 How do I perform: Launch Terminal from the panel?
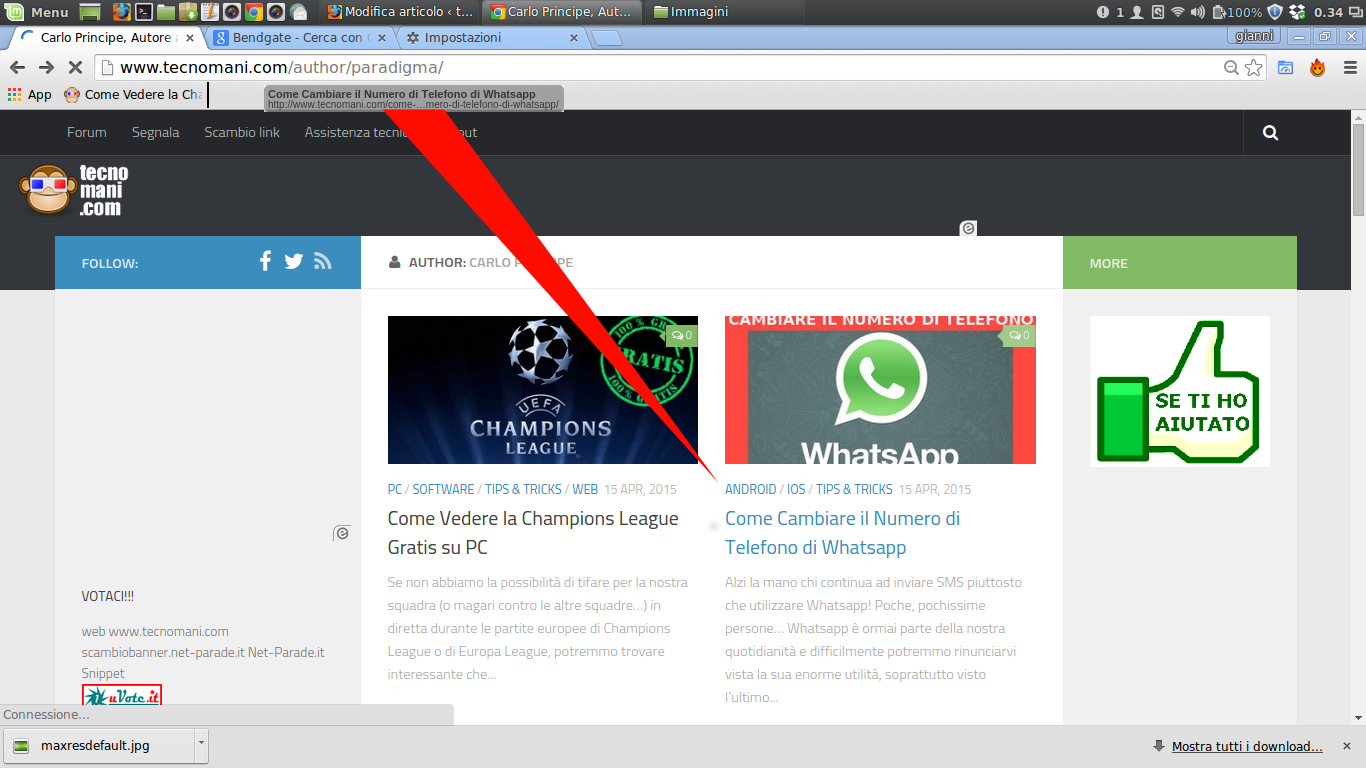[x=144, y=12]
